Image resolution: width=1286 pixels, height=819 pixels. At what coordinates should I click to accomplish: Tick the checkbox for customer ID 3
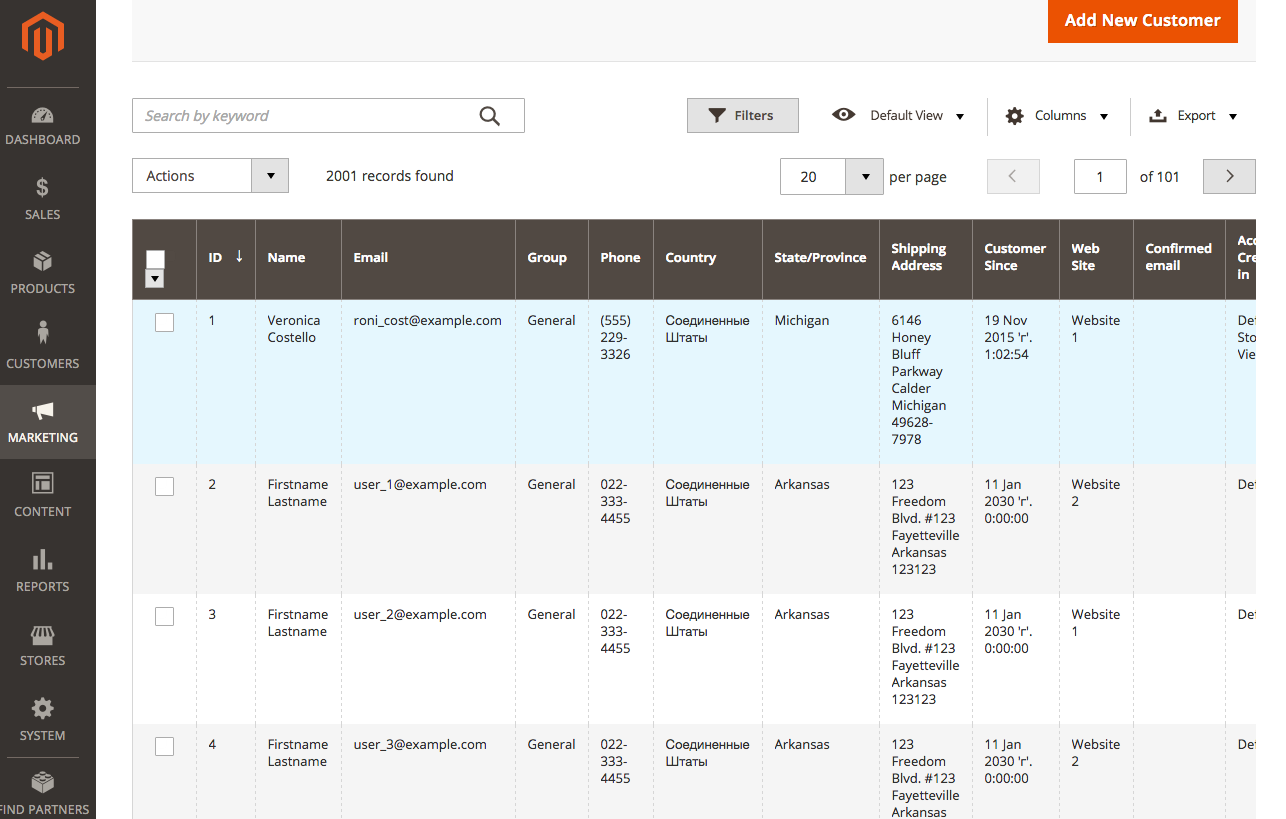tap(164, 616)
